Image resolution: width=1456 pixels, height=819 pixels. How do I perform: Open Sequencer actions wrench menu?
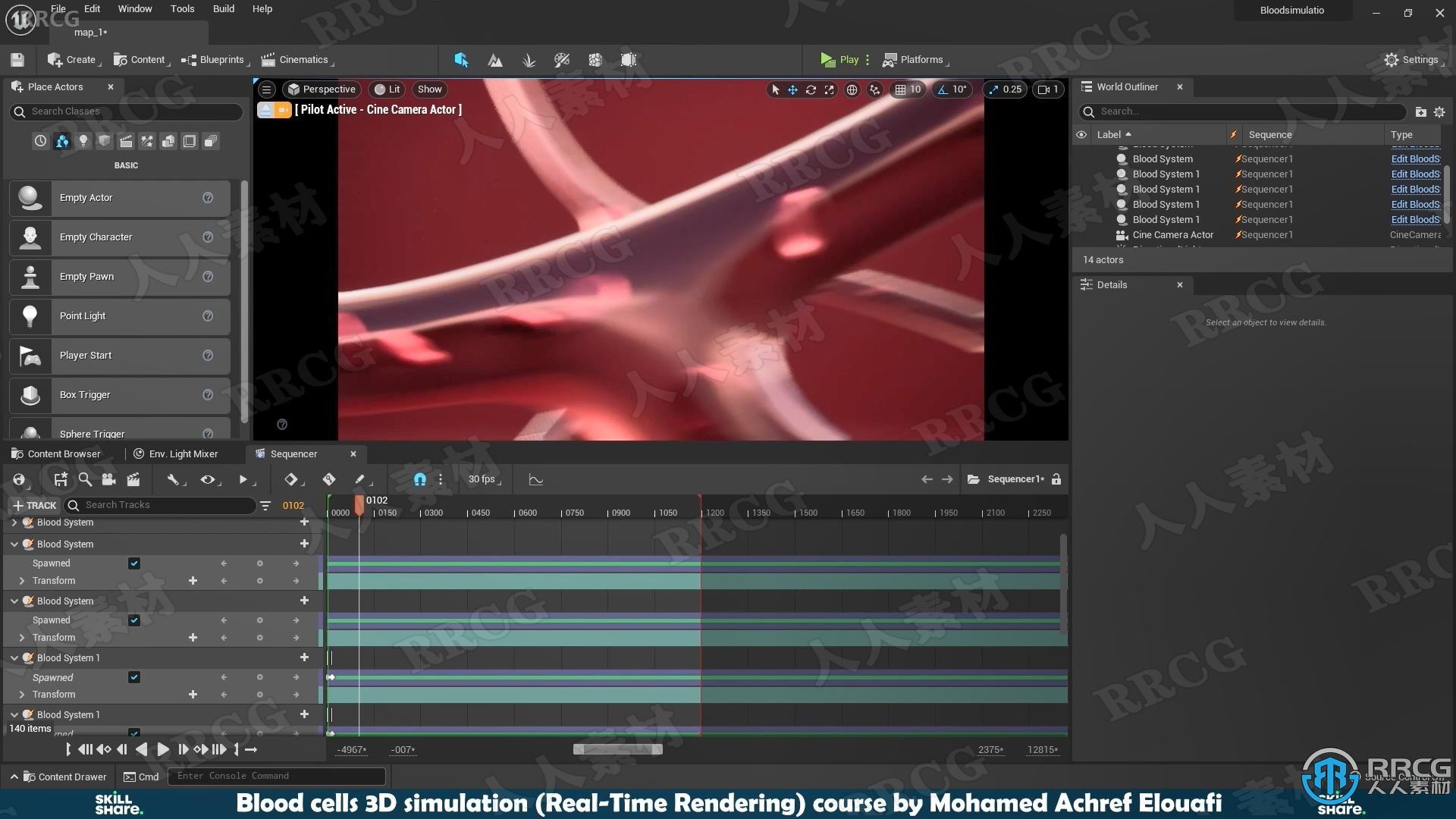pos(175,479)
